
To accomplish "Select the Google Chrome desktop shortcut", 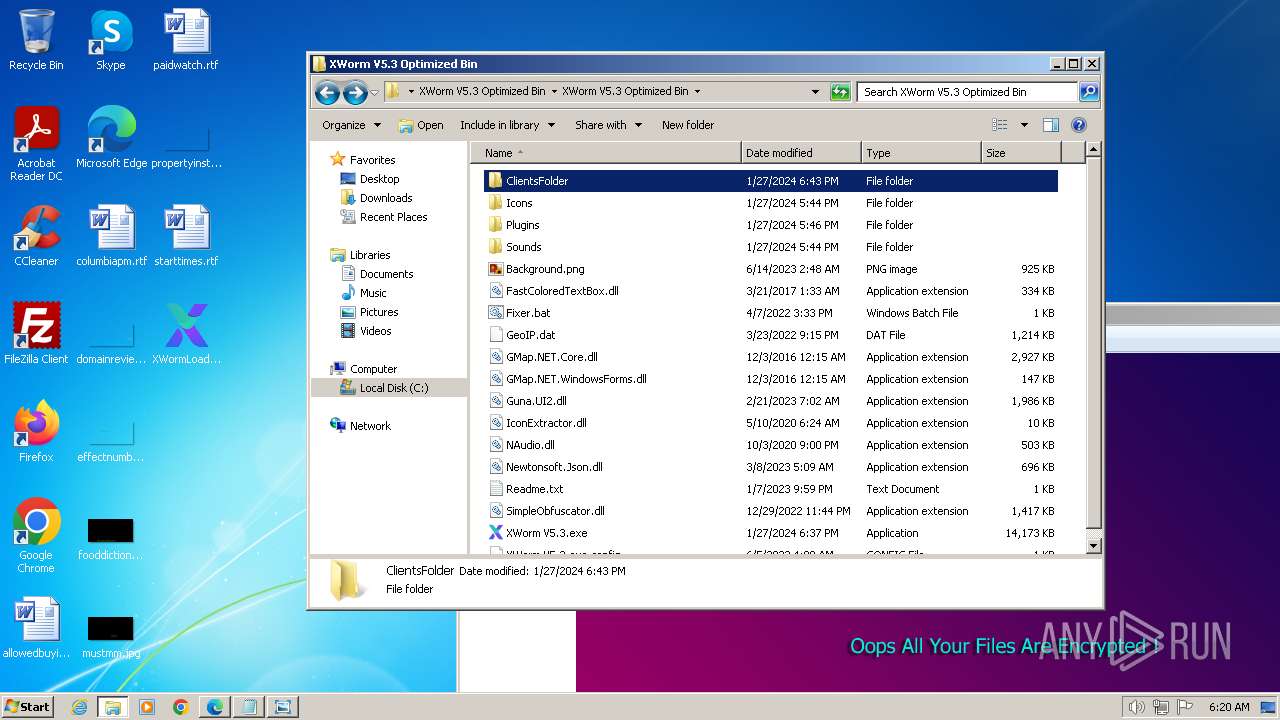I will (x=36, y=536).
